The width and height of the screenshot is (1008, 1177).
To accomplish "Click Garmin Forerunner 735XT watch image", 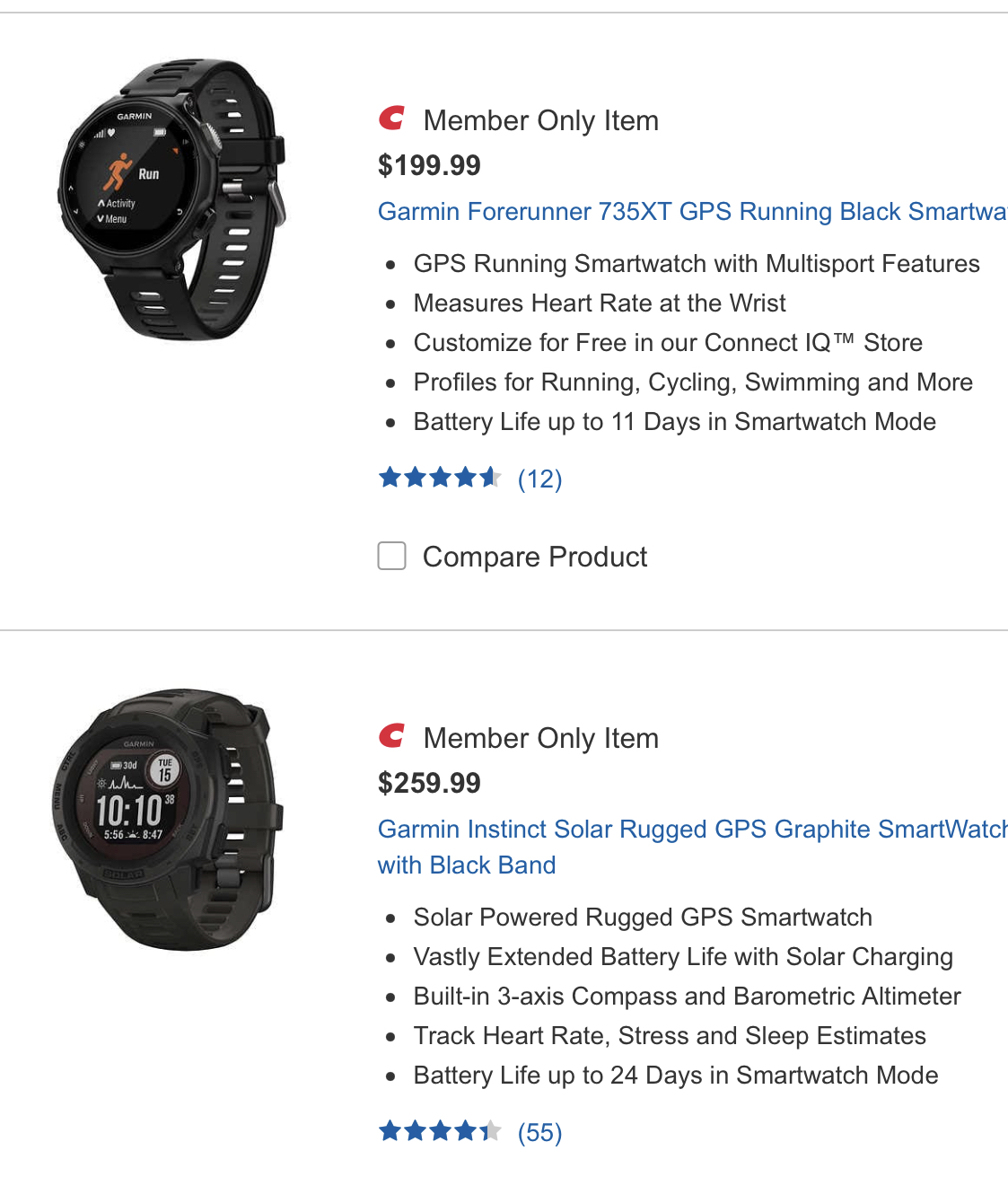I will click(x=172, y=199).
